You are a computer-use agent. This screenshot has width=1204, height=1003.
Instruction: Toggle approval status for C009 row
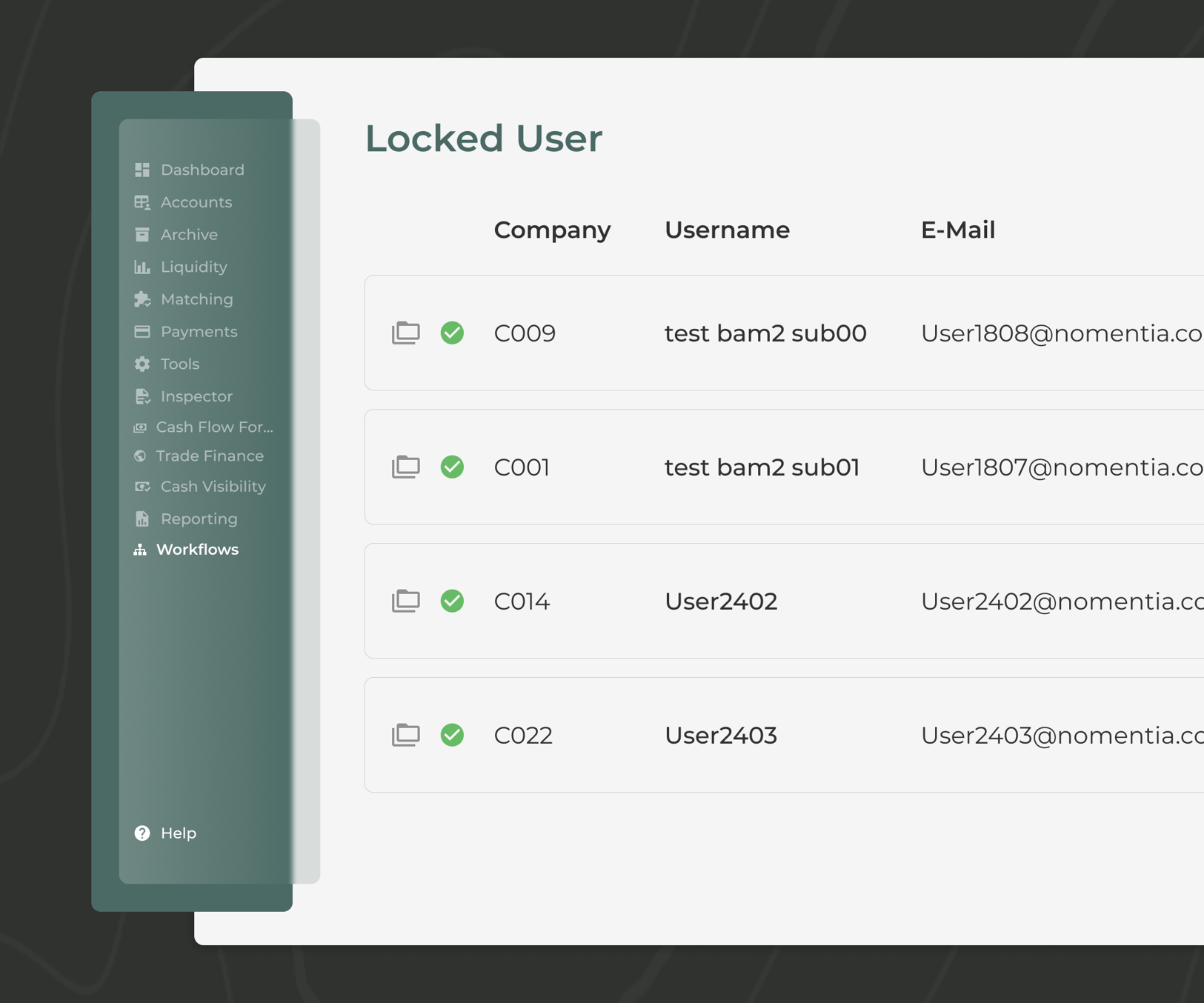(x=453, y=333)
